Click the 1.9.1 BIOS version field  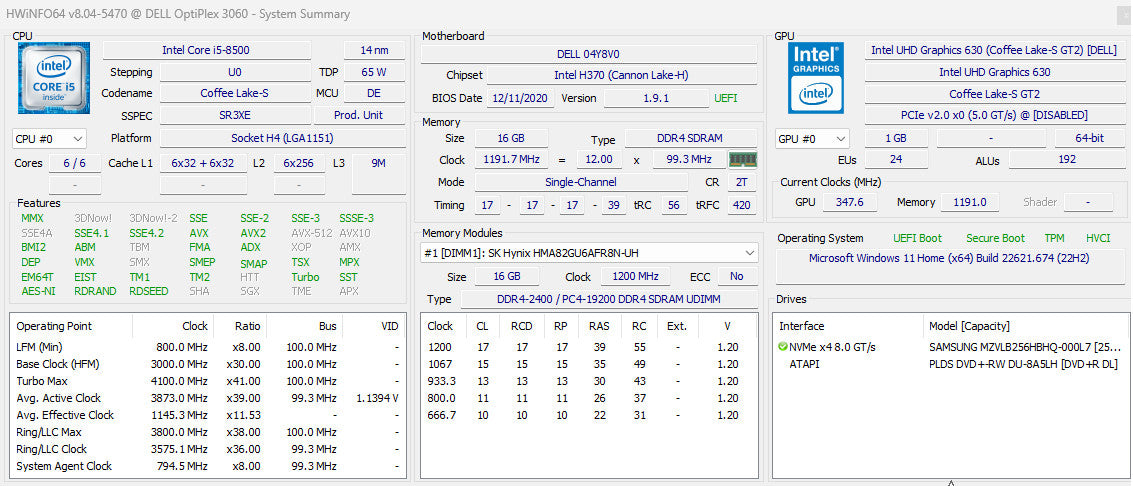tap(656, 98)
